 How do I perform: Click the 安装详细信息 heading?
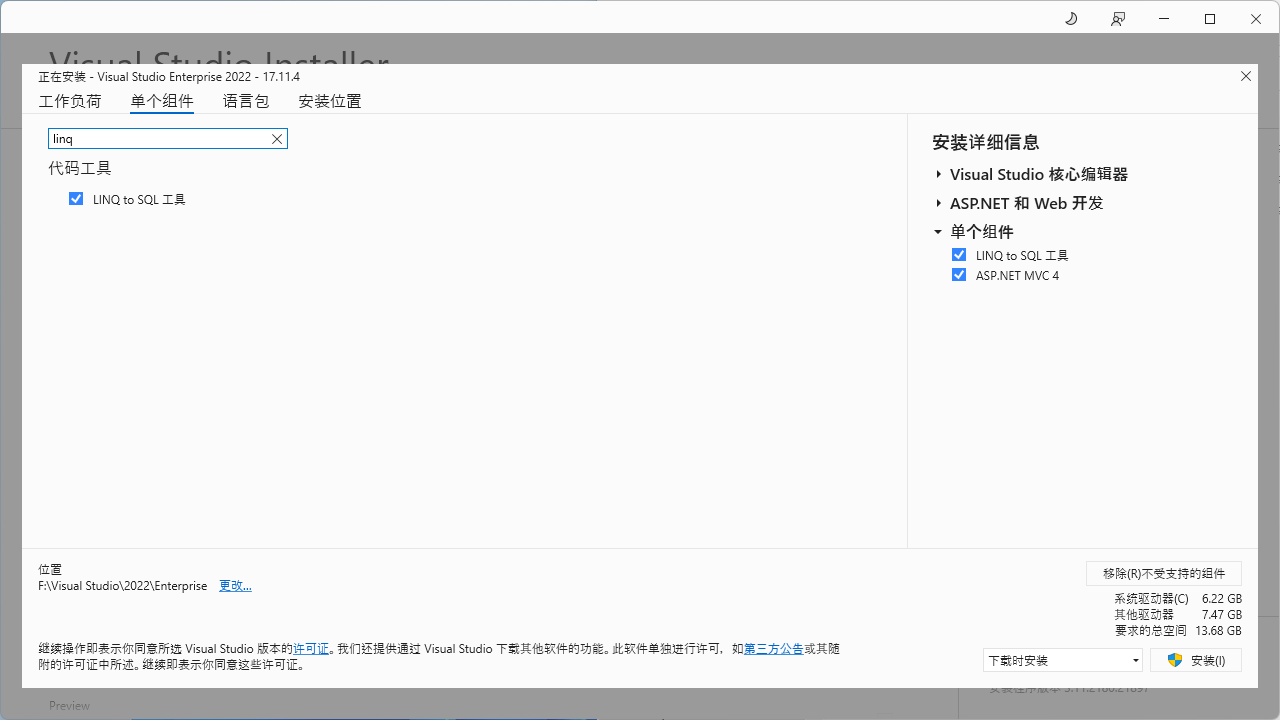click(986, 142)
